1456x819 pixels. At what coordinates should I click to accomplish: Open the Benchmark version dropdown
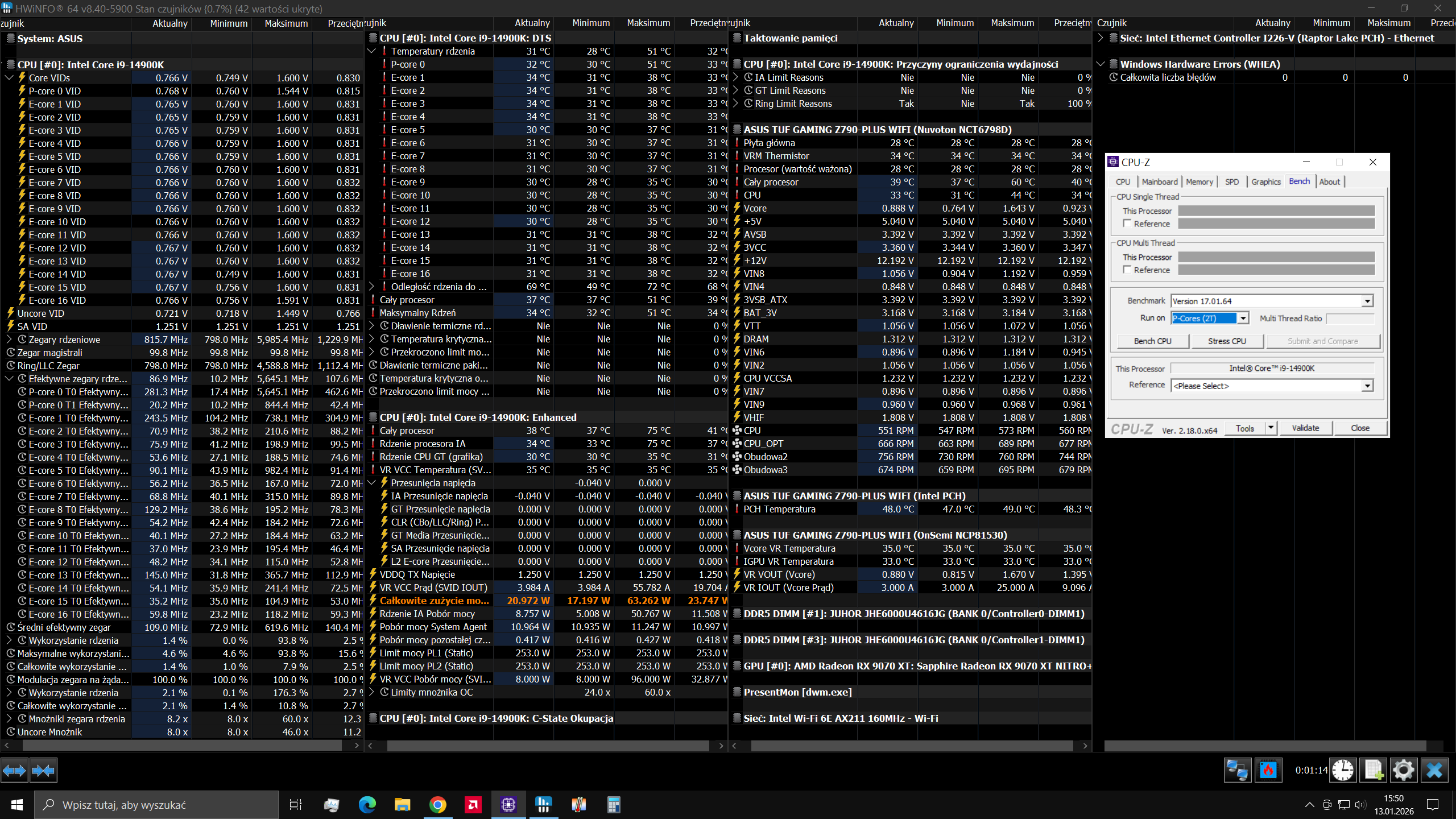pyautogui.click(x=1367, y=301)
